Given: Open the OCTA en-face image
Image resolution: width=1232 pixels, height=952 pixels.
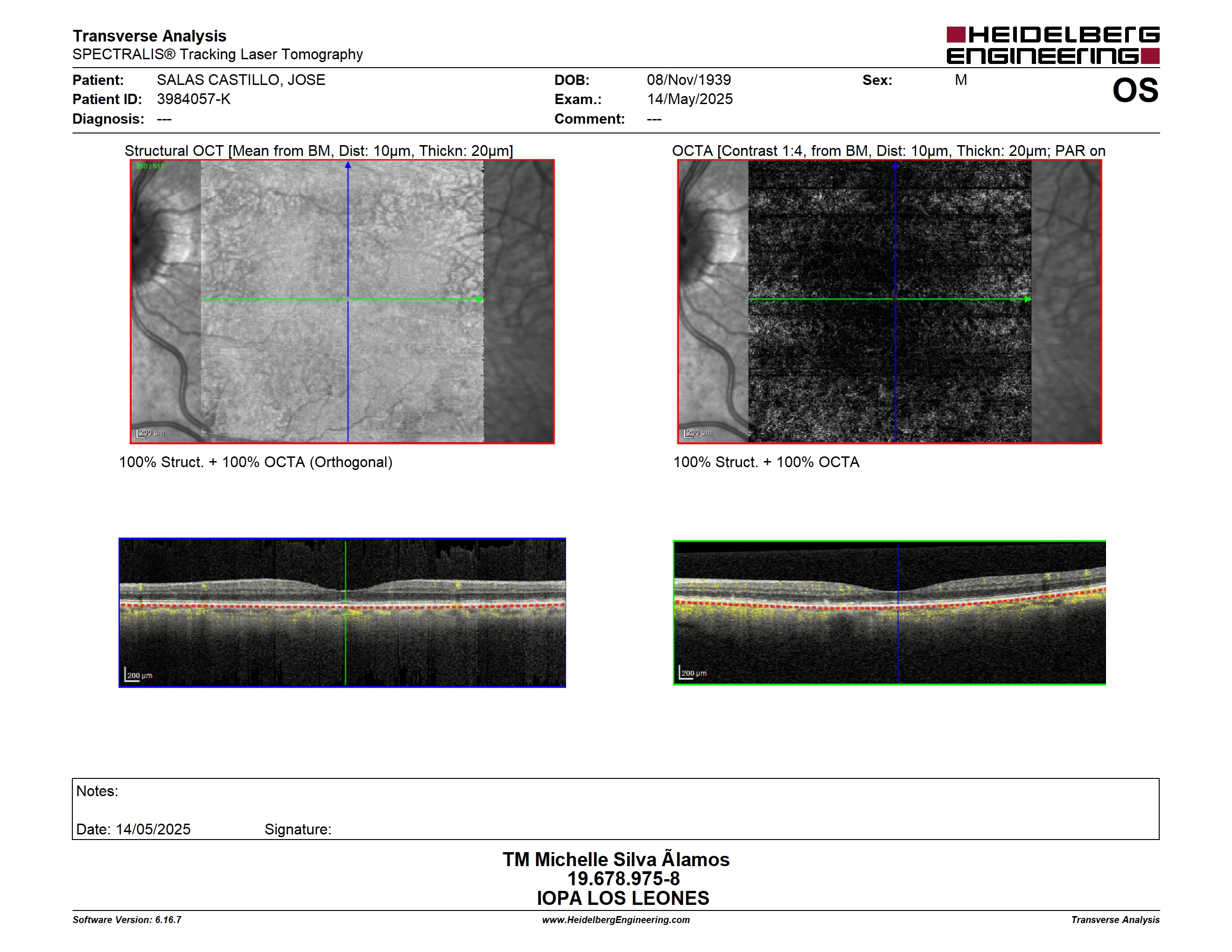Looking at the screenshot, I should [x=889, y=302].
